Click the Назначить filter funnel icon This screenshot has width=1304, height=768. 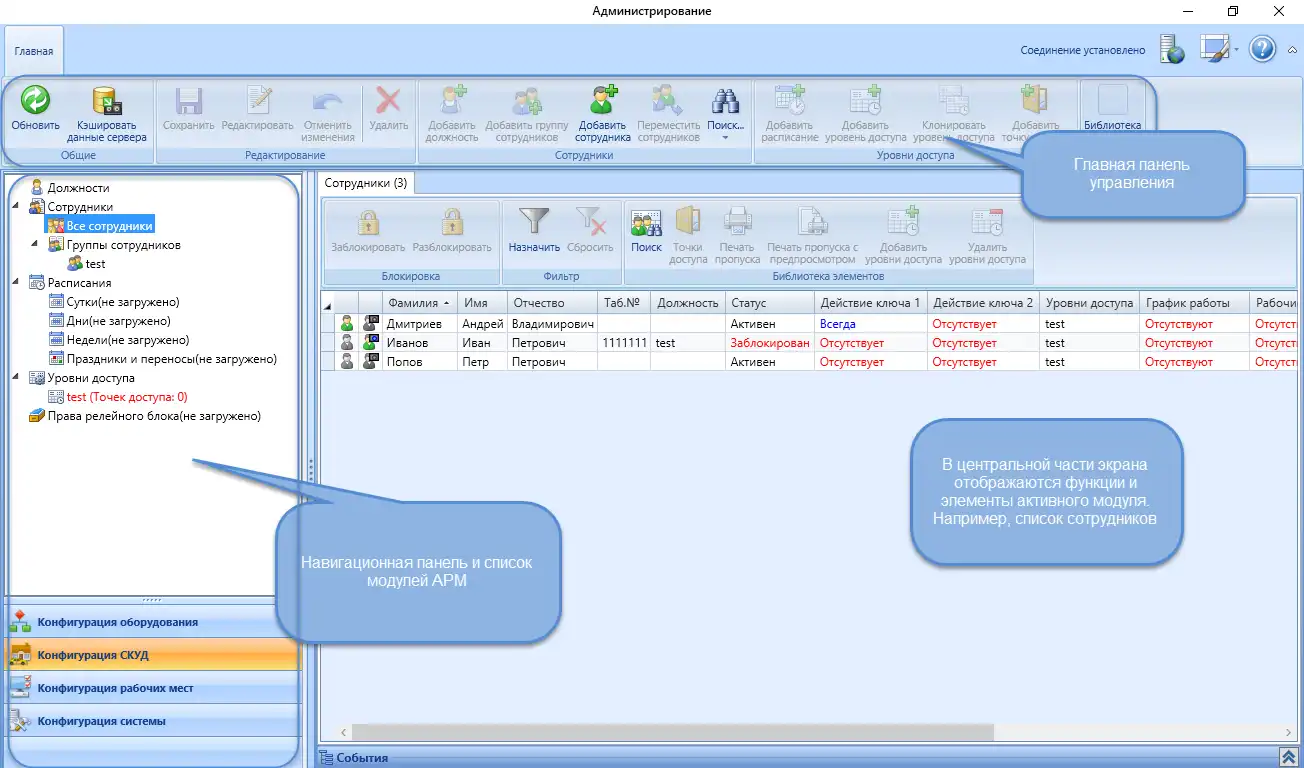click(534, 223)
